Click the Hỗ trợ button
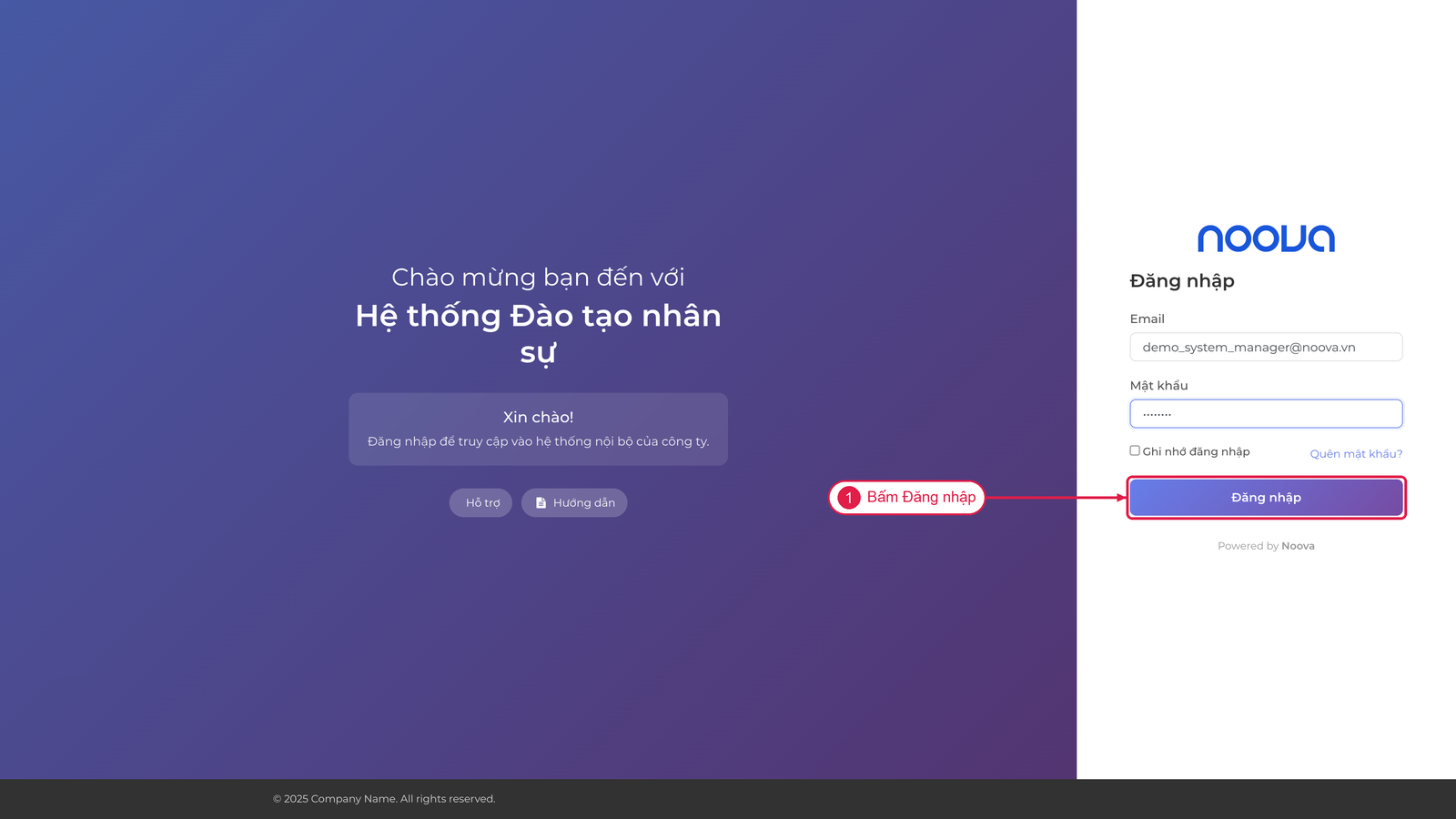 coord(482,502)
